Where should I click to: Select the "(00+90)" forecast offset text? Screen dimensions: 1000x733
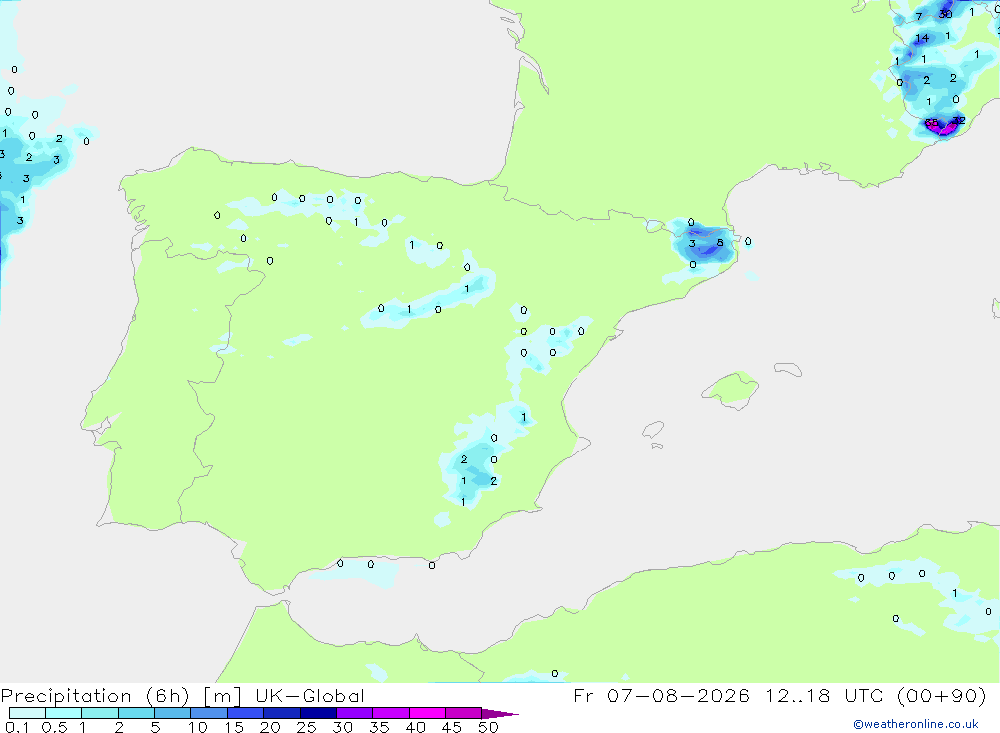tap(941, 695)
